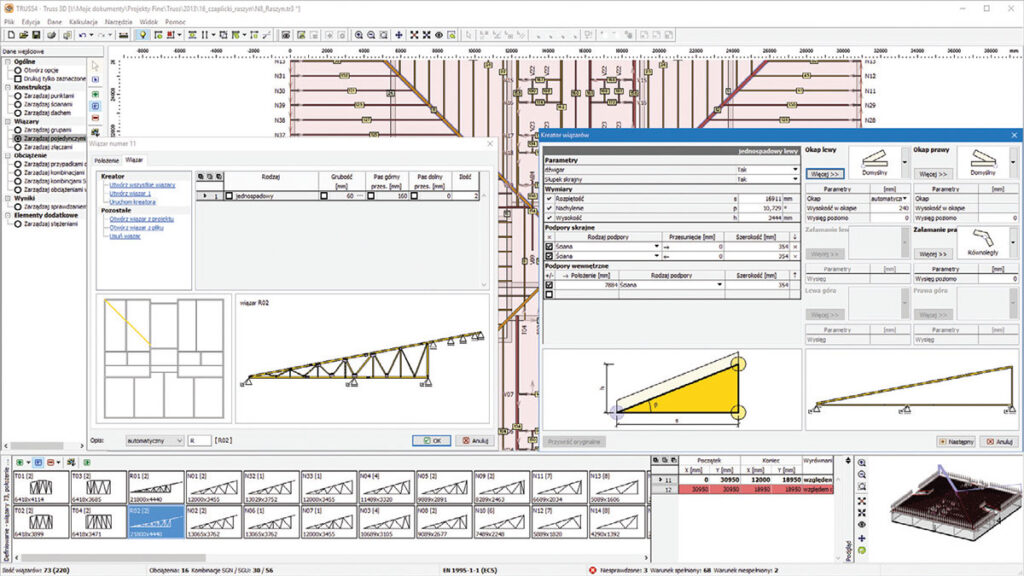Switch to Wiązar tab

click(x=134, y=159)
